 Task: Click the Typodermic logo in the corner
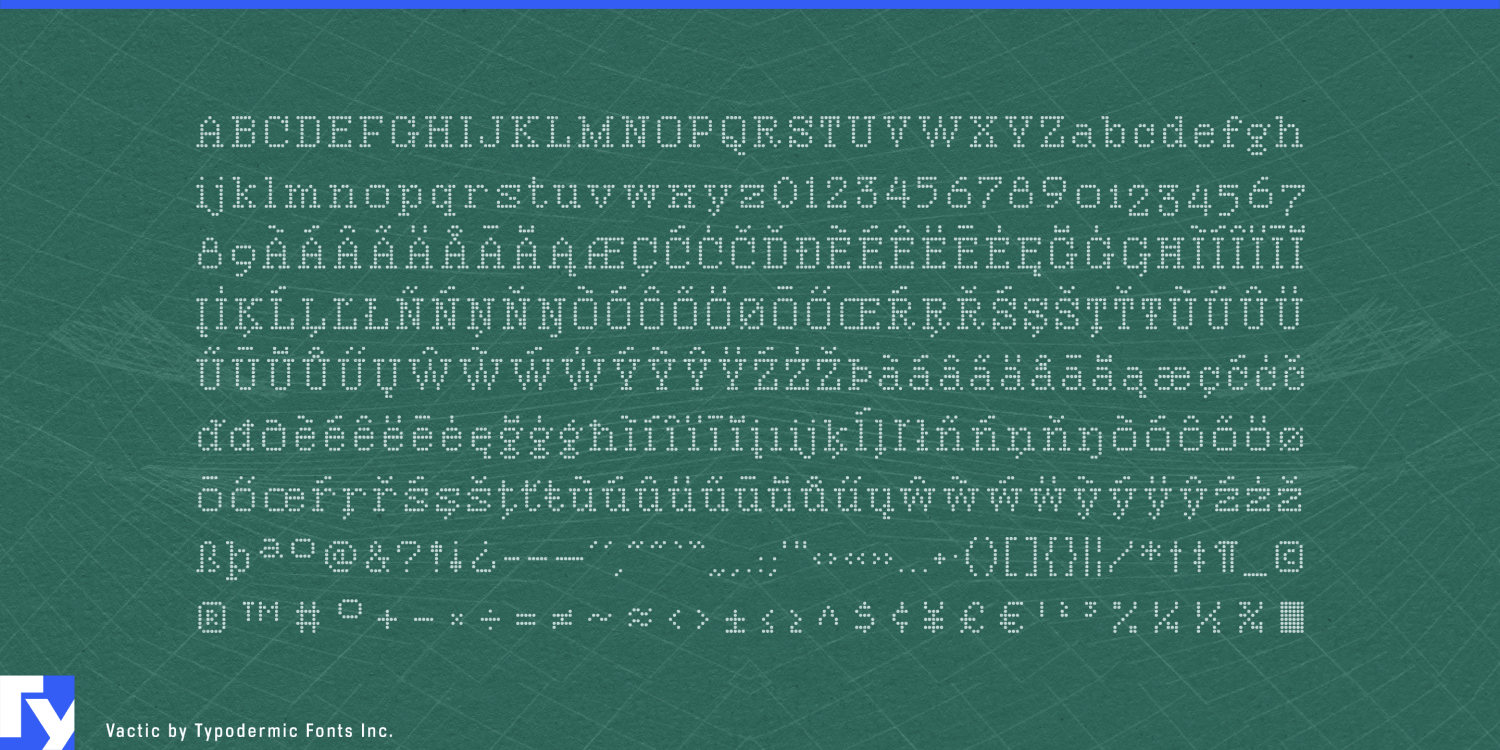tap(37, 712)
